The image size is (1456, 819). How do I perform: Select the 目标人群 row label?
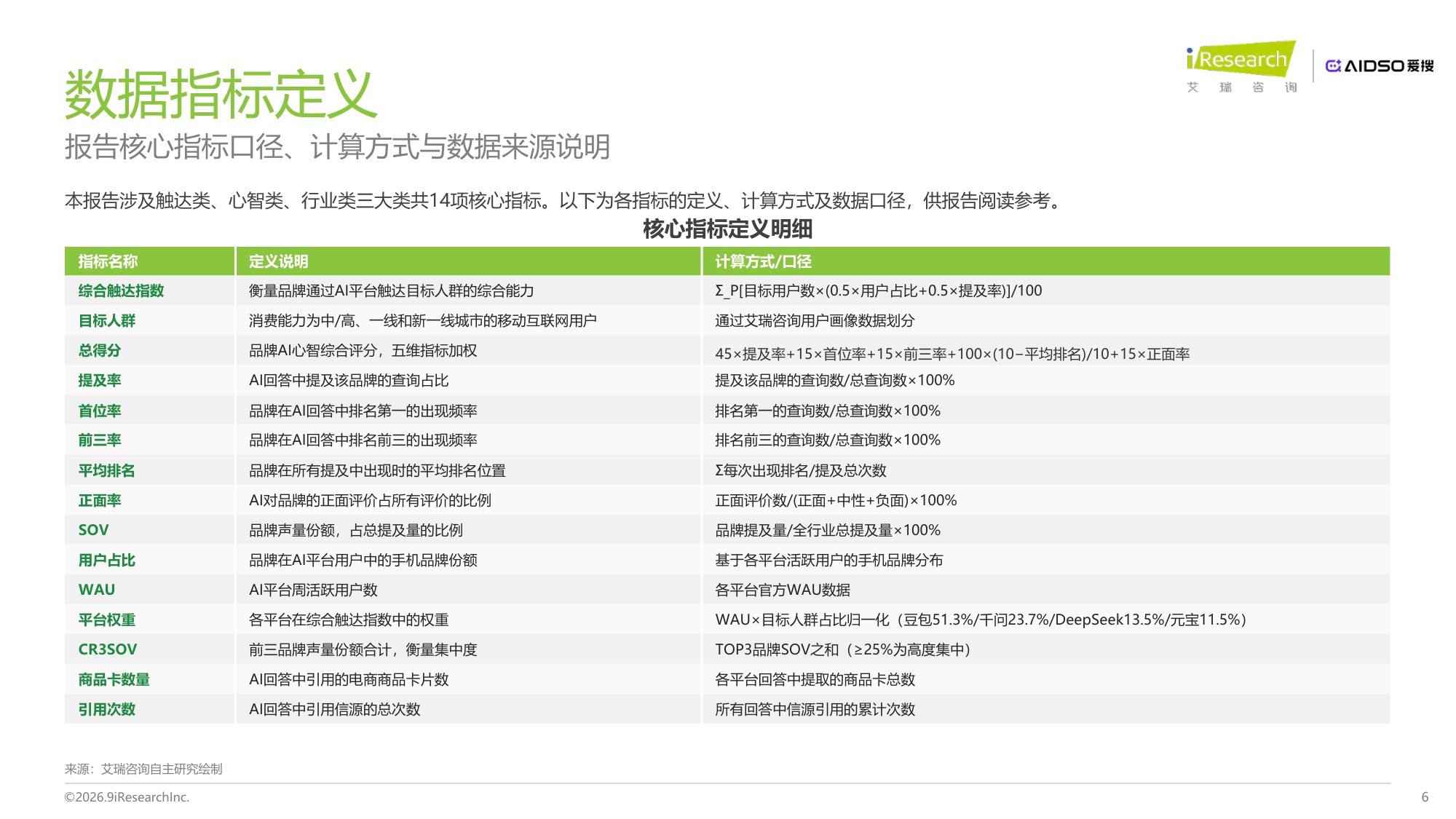click(x=106, y=320)
